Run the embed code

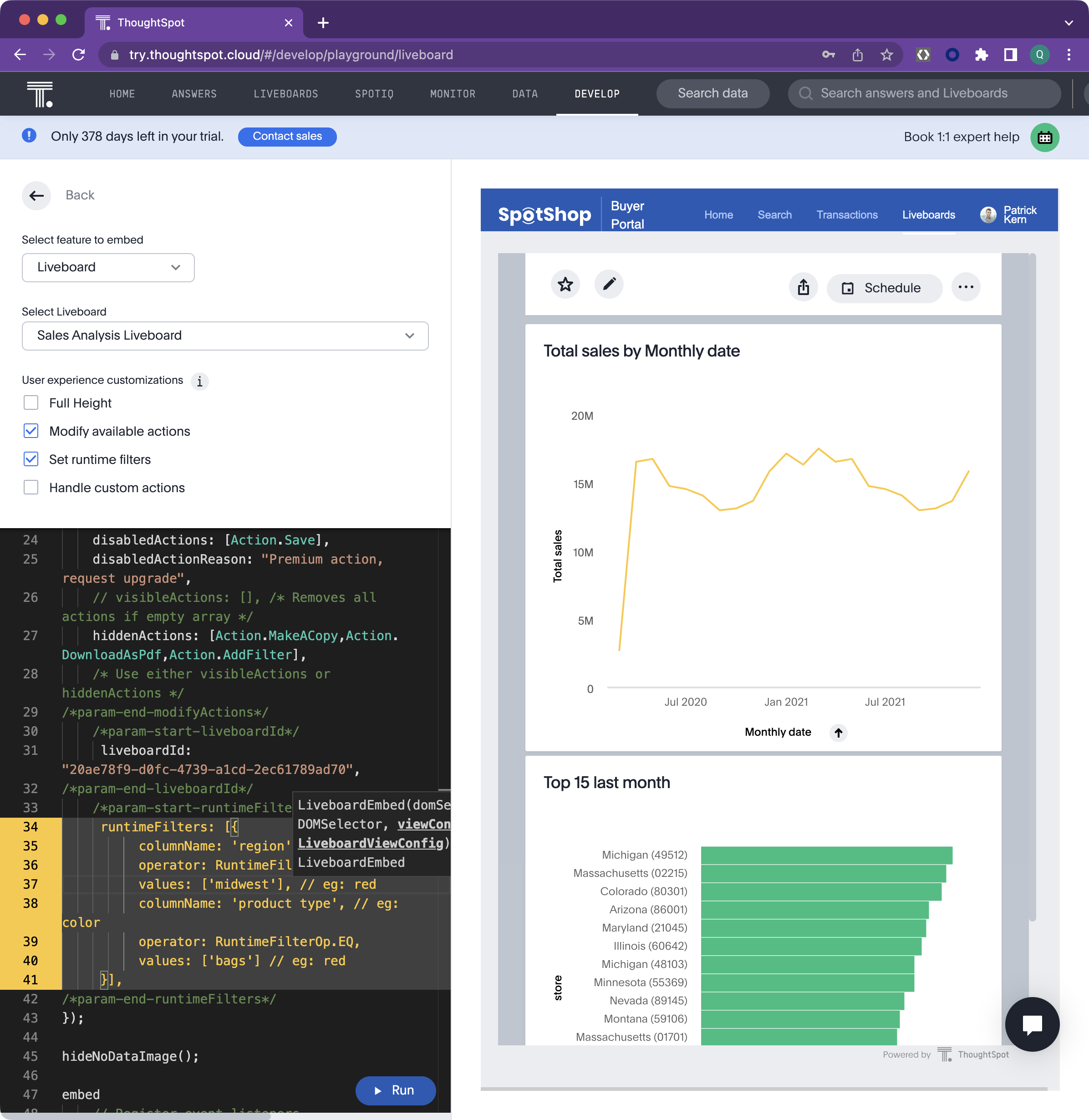[395, 1090]
